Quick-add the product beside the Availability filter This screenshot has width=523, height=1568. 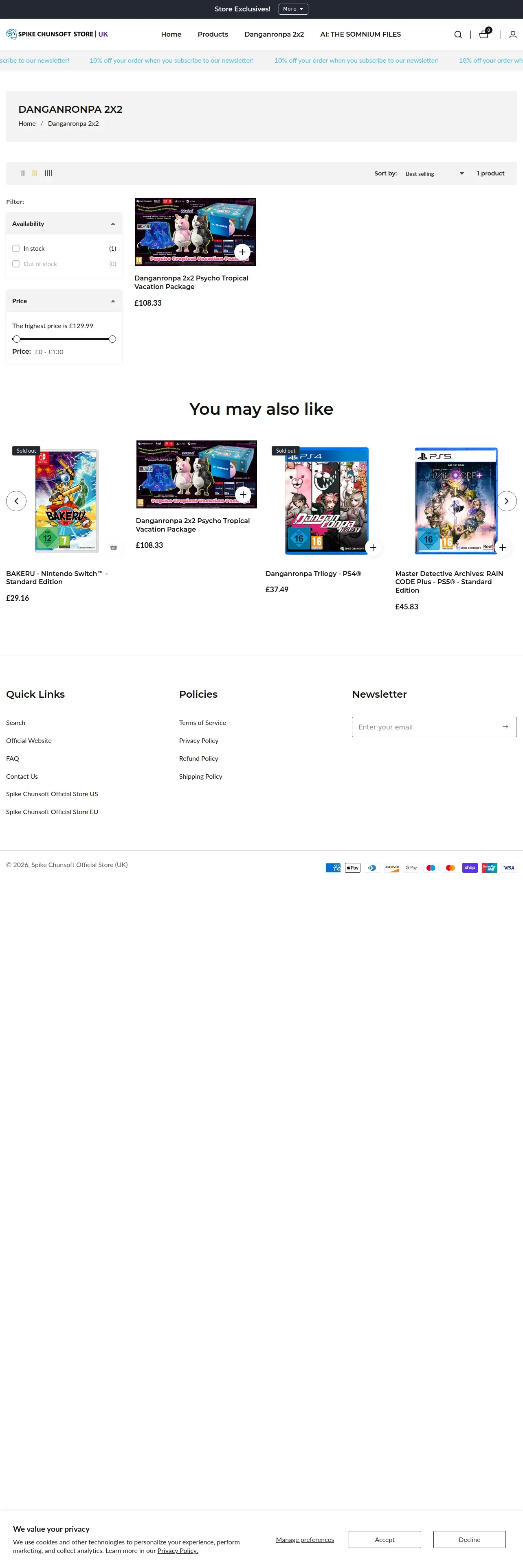pyautogui.click(x=242, y=252)
